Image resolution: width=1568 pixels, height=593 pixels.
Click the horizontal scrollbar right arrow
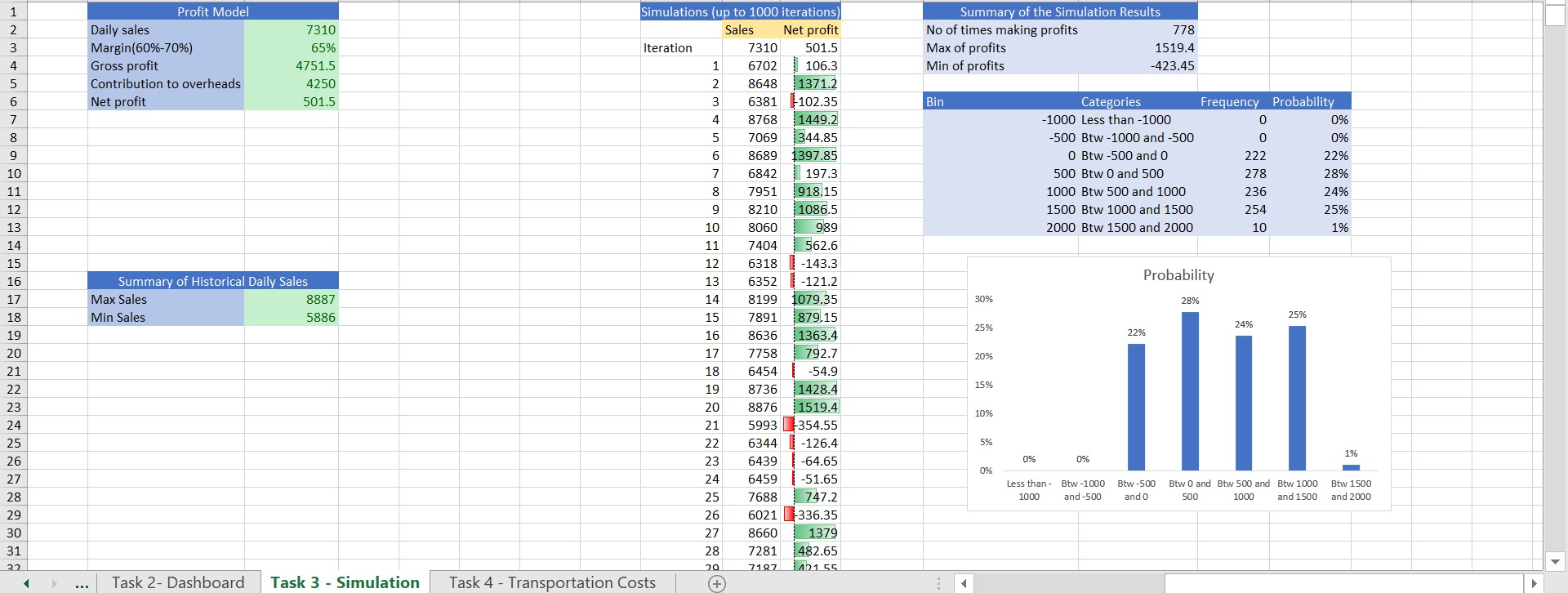pos(1534,583)
